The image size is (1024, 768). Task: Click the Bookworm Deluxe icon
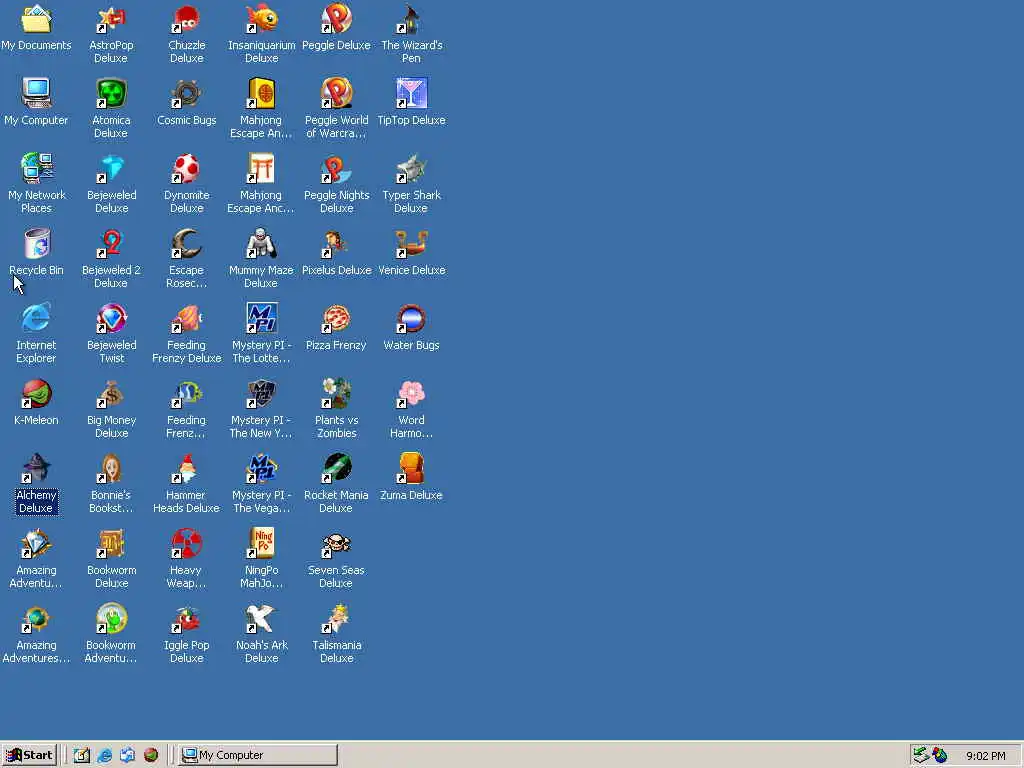[x=112, y=544]
